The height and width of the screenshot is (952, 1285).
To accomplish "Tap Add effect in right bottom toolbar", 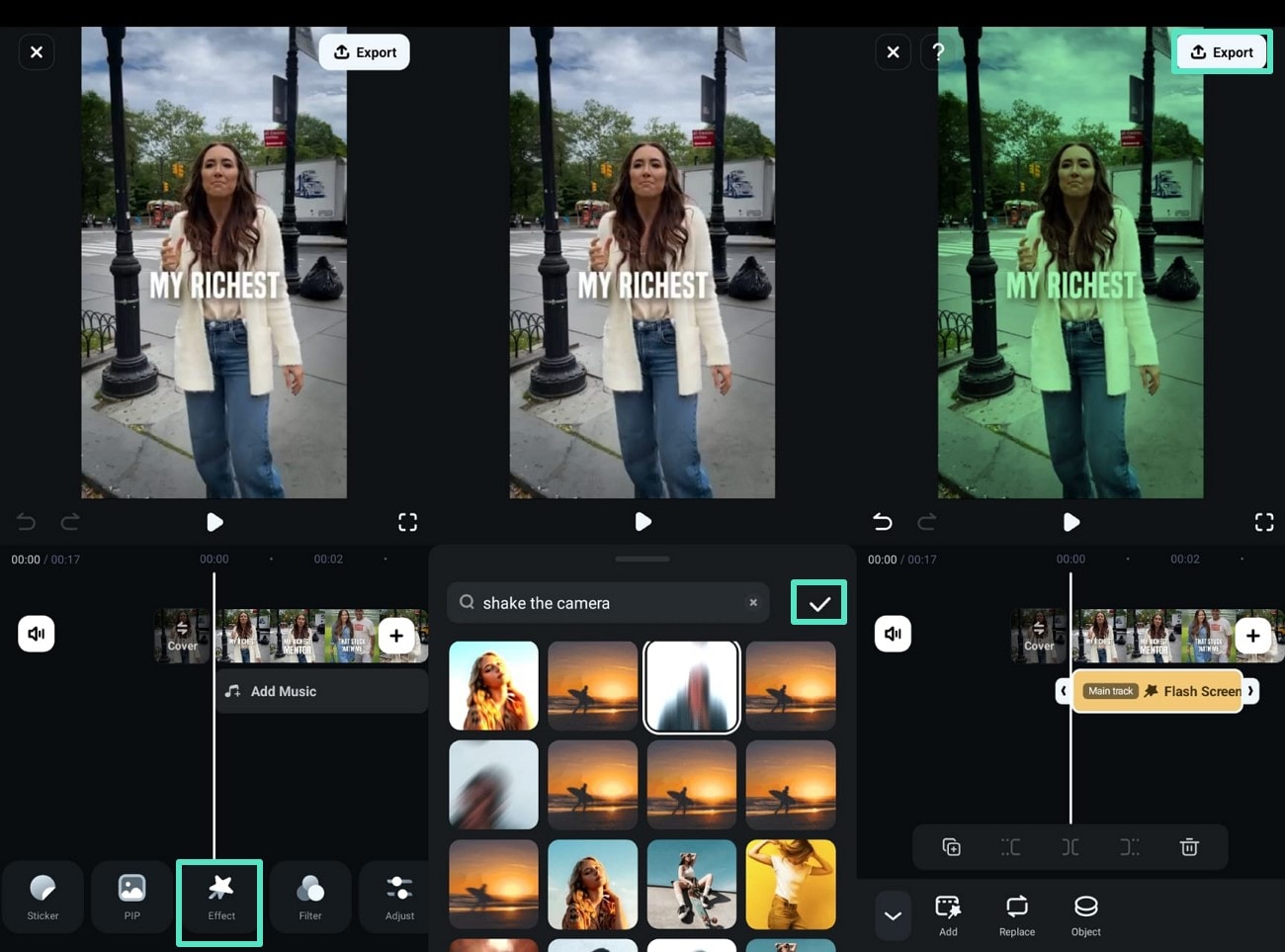I will (948, 915).
